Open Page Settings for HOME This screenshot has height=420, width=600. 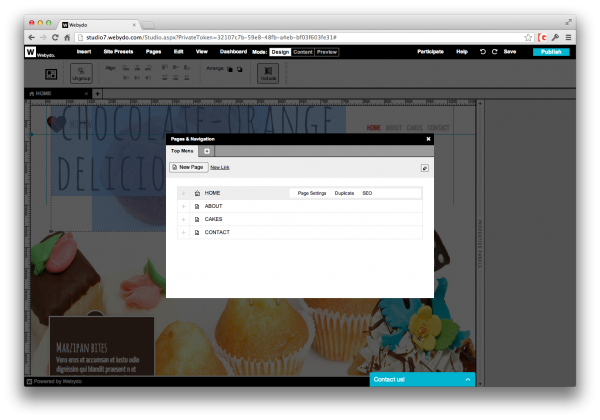click(x=312, y=193)
